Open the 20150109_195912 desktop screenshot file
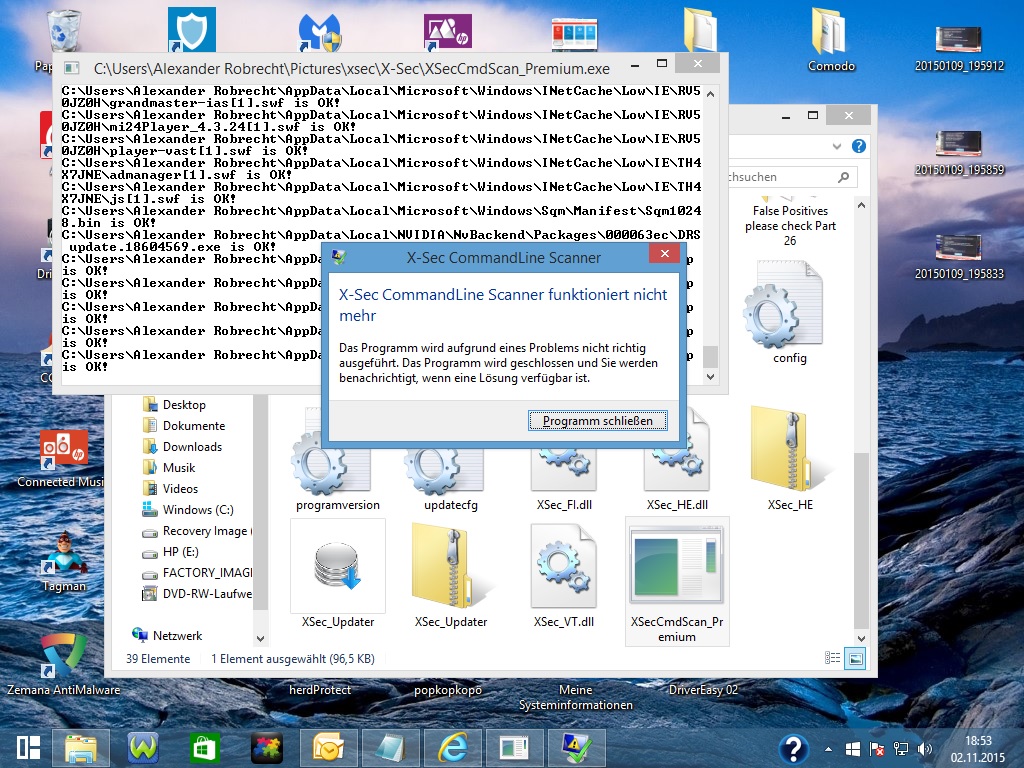 959,47
